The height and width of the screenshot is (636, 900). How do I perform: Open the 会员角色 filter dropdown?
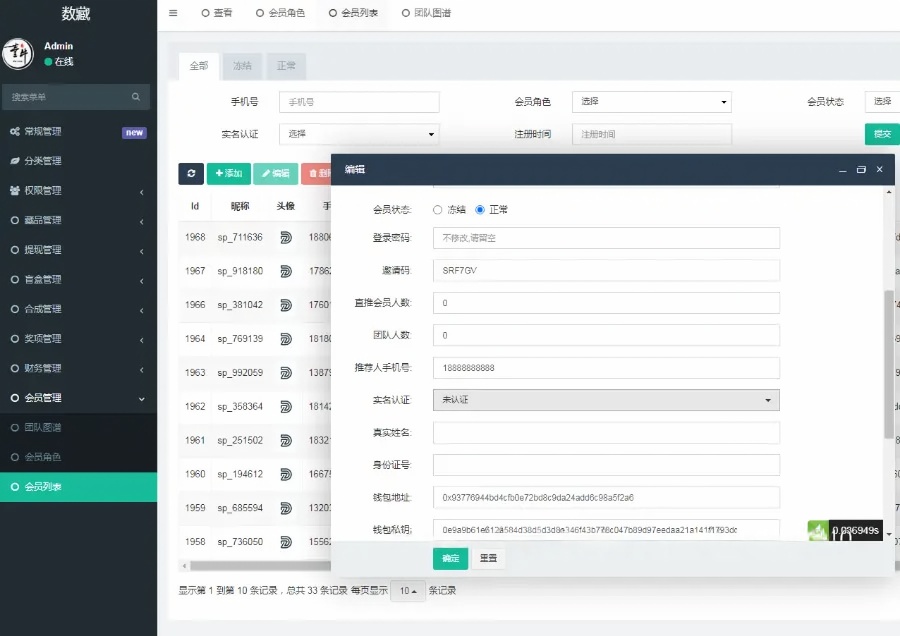coord(651,102)
